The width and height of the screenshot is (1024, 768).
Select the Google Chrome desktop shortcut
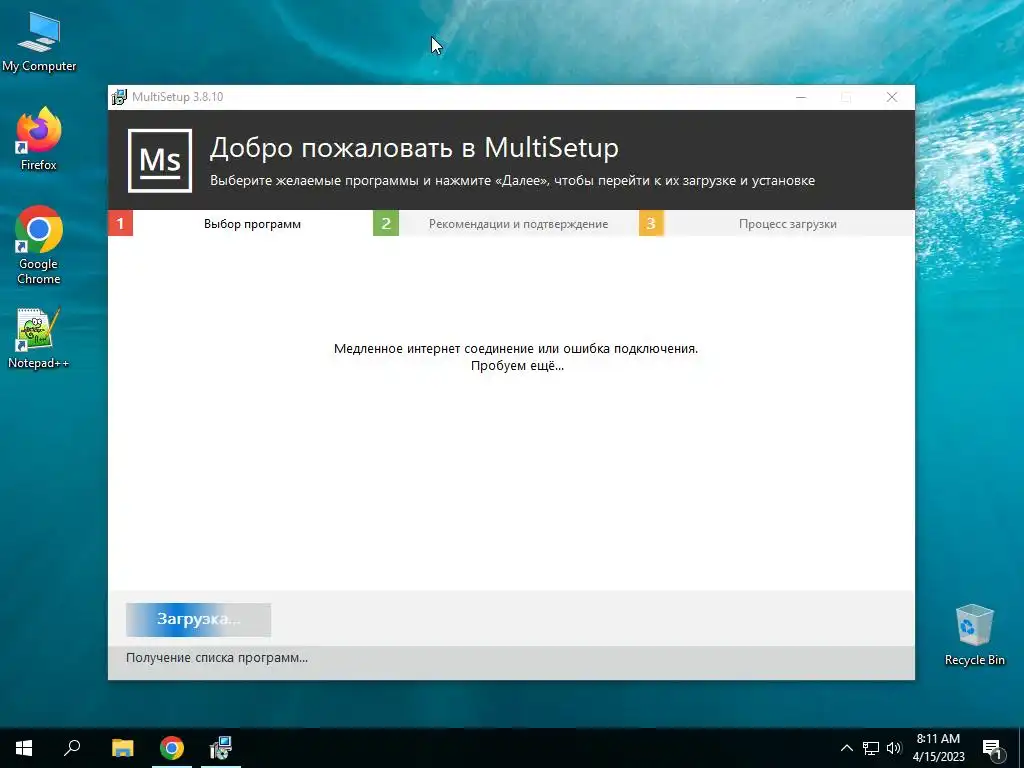[39, 246]
